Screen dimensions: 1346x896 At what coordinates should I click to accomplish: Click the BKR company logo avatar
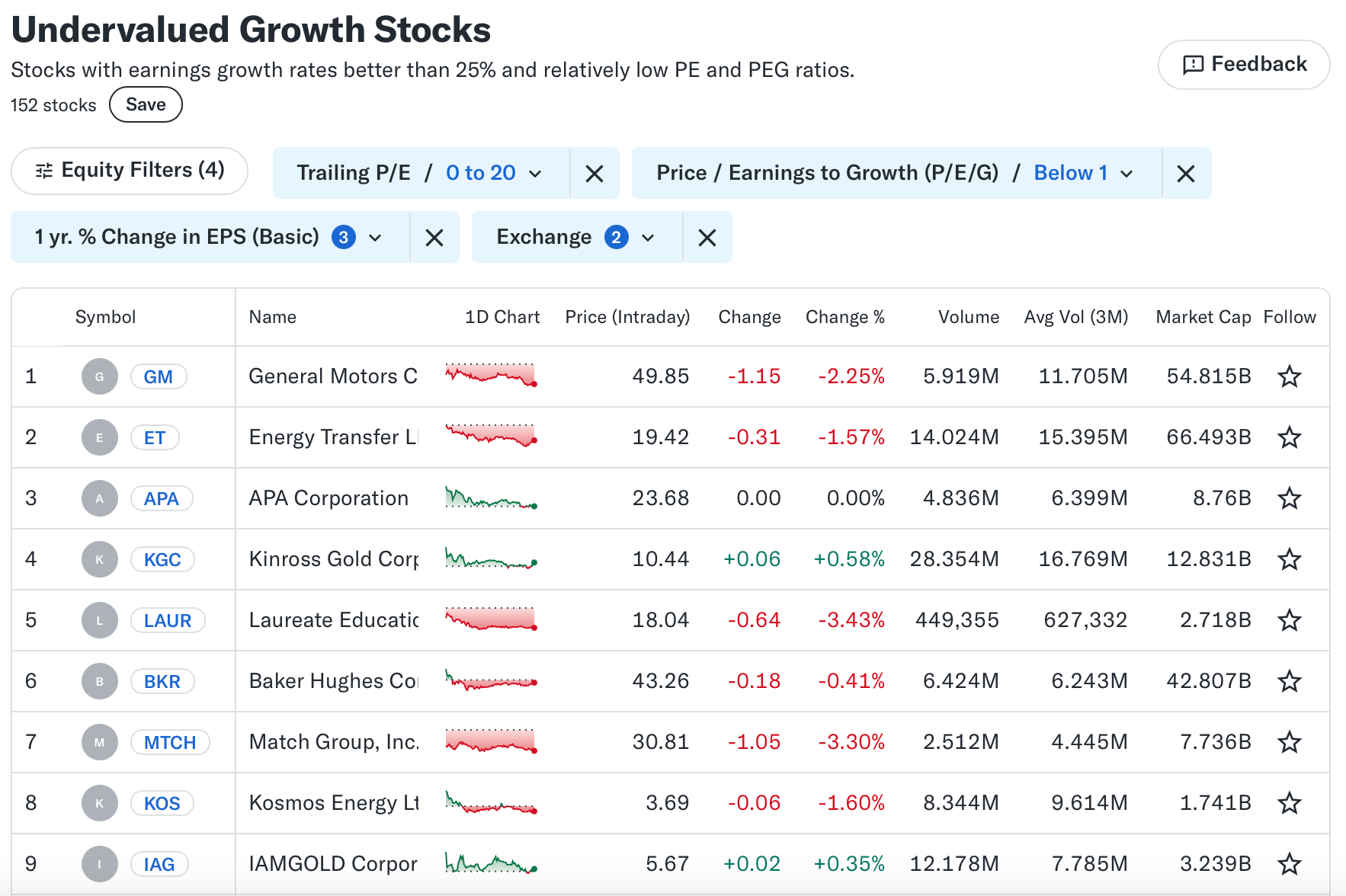coord(100,681)
